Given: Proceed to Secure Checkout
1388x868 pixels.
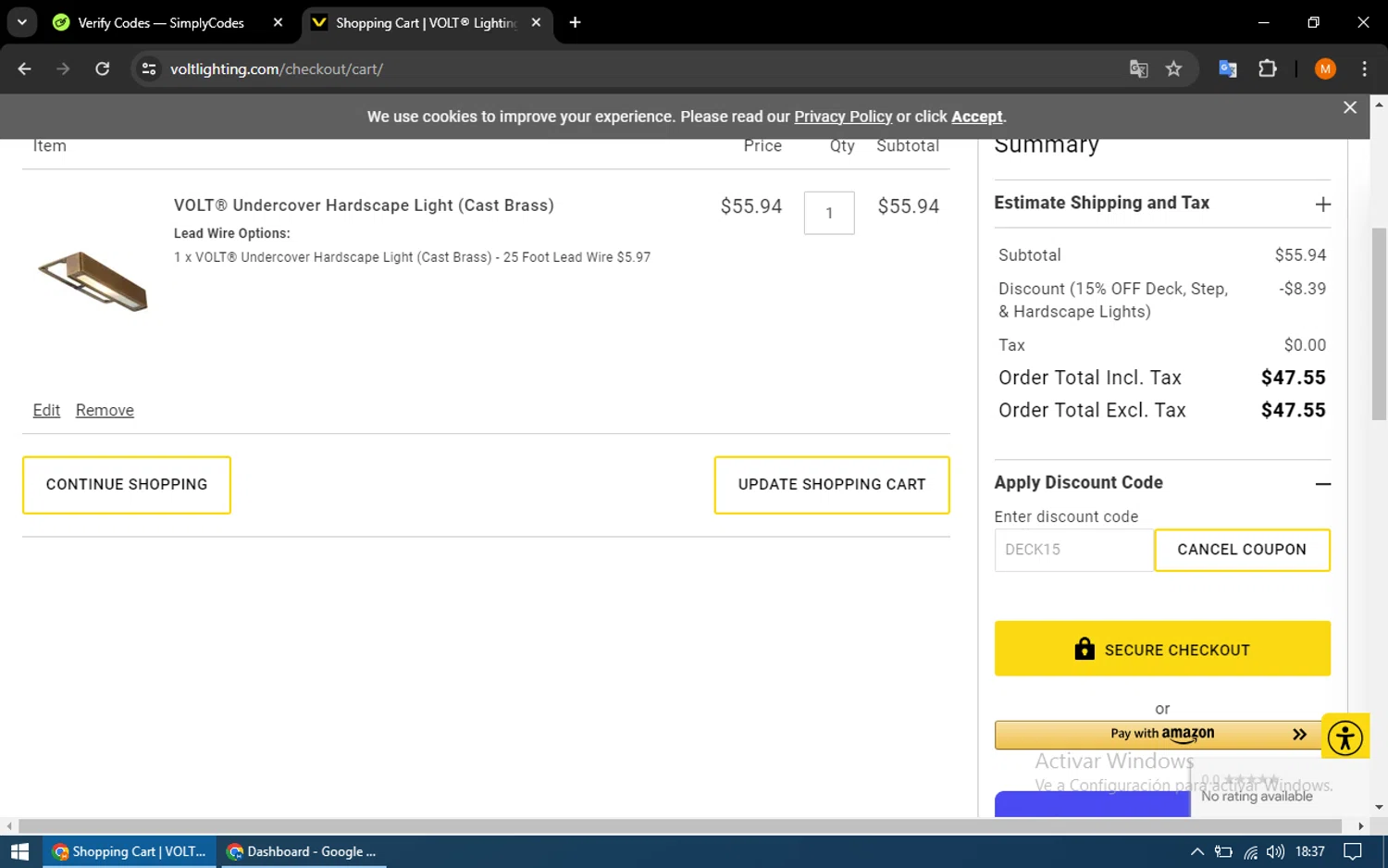Looking at the screenshot, I should click(x=1162, y=649).
